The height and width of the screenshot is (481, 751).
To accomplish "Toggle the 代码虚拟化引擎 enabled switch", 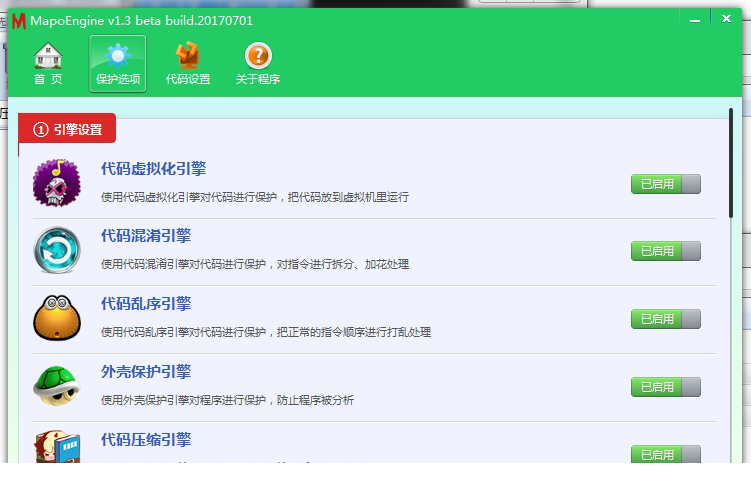I will (665, 183).
